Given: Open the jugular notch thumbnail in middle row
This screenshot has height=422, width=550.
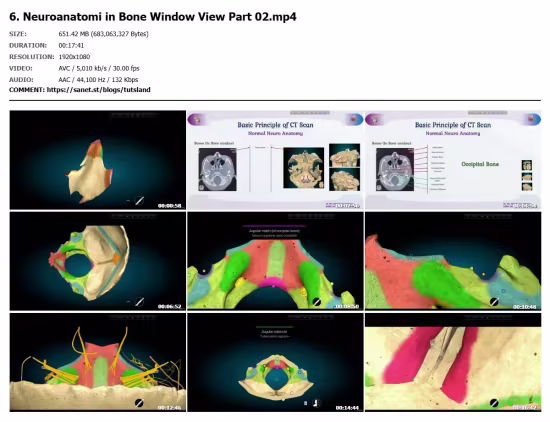Looking at the screenshot, I should tap(275, 261).
